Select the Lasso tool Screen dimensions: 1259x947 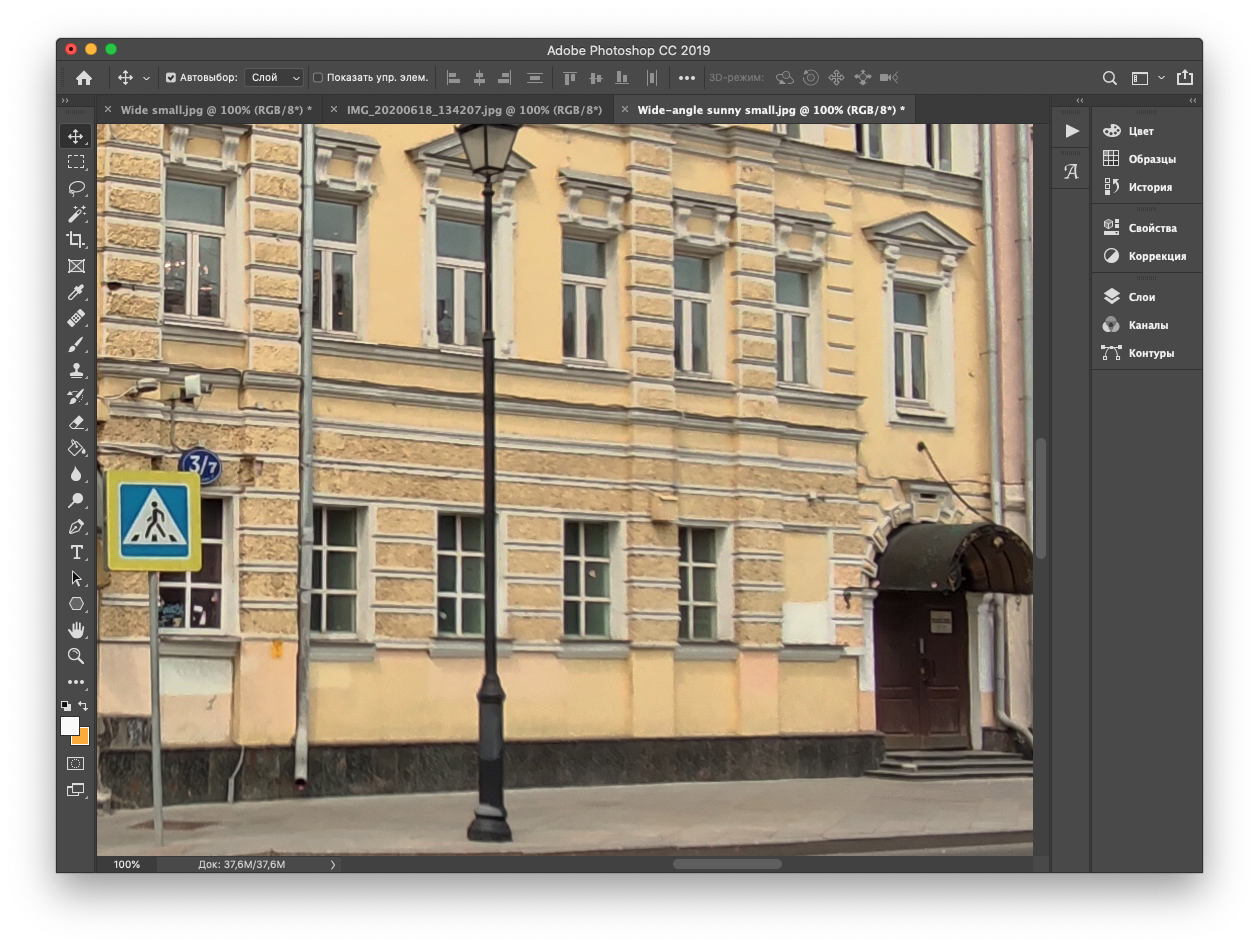pos(76,188)
